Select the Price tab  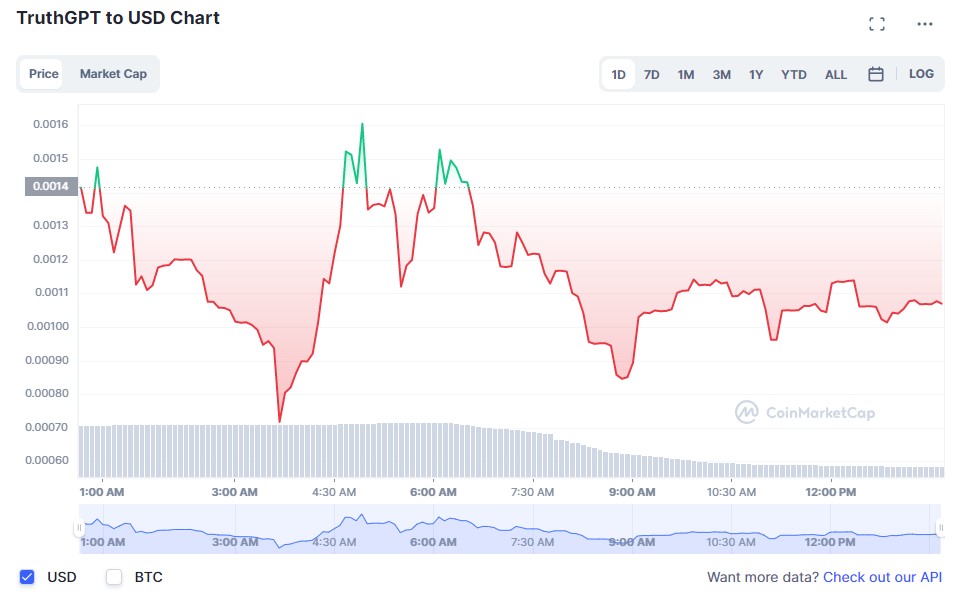point(44,73)
